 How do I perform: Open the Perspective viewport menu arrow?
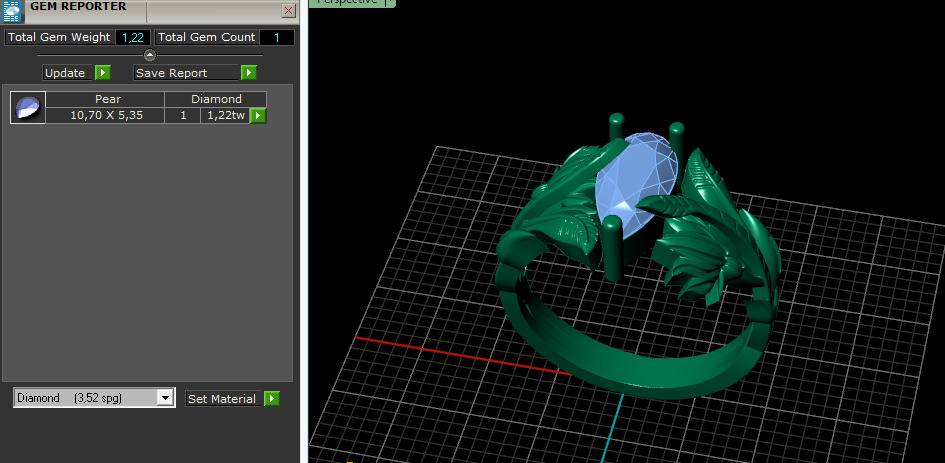coord(391,2)
